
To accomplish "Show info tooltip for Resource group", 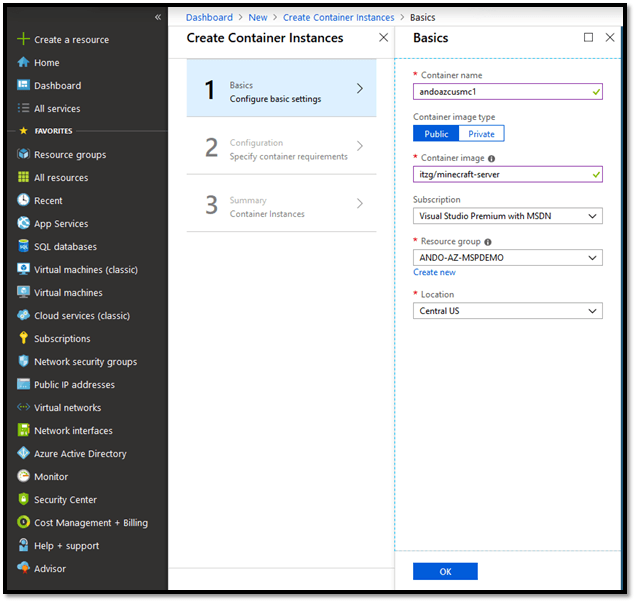I will pyautogui.click(x=488, y=242).
